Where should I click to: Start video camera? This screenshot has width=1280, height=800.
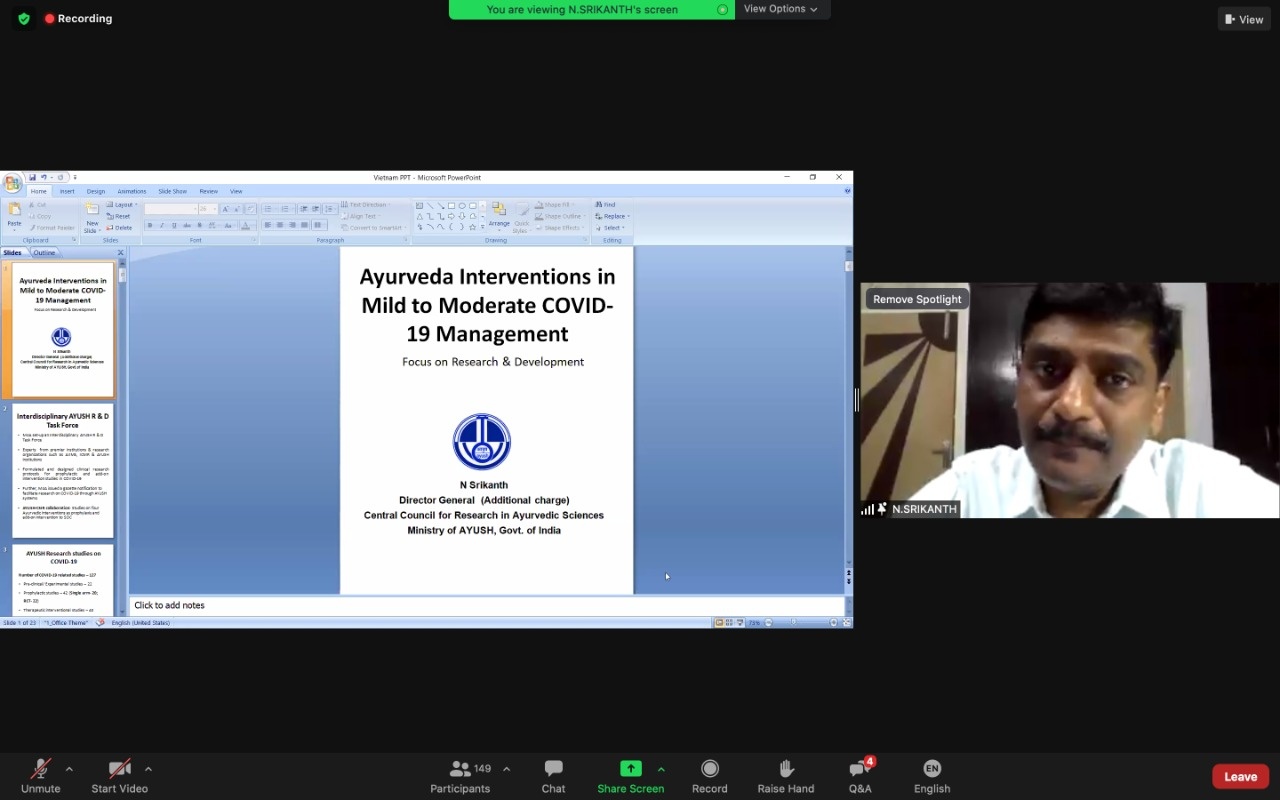pyautogui.click(x=119, y=768)
